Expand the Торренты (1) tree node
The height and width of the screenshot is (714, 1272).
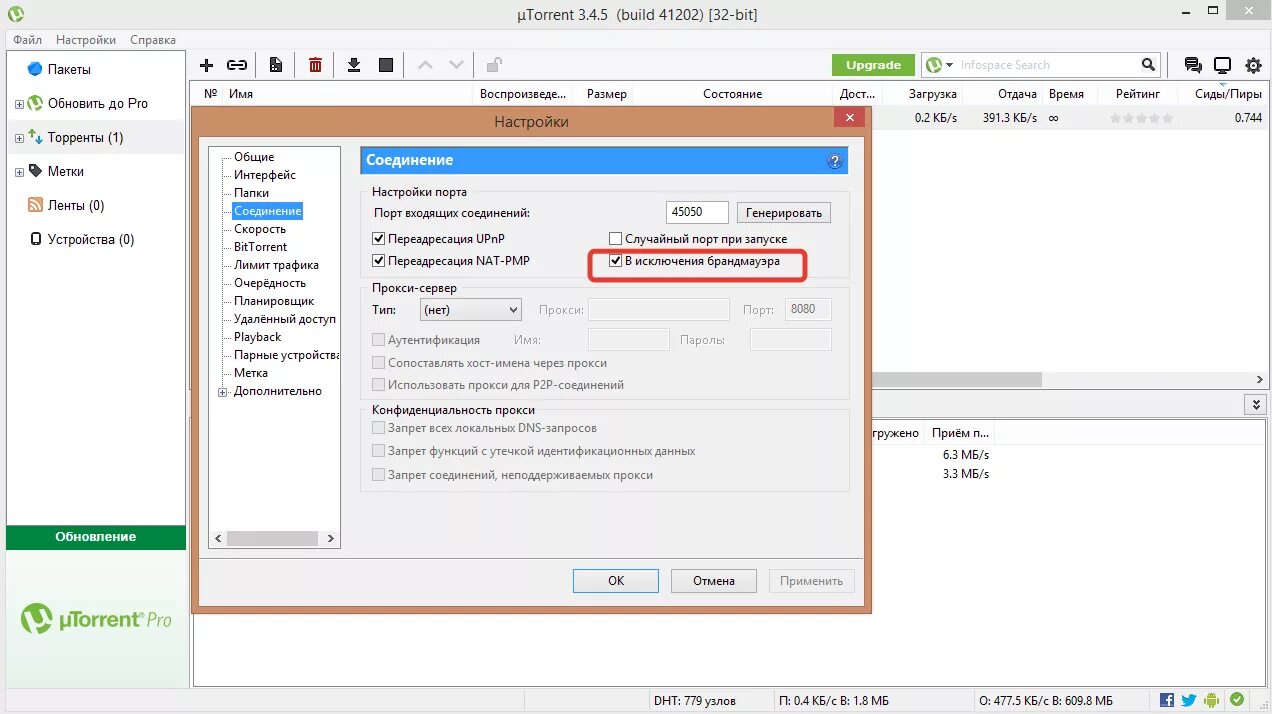(x=19, y=137)
